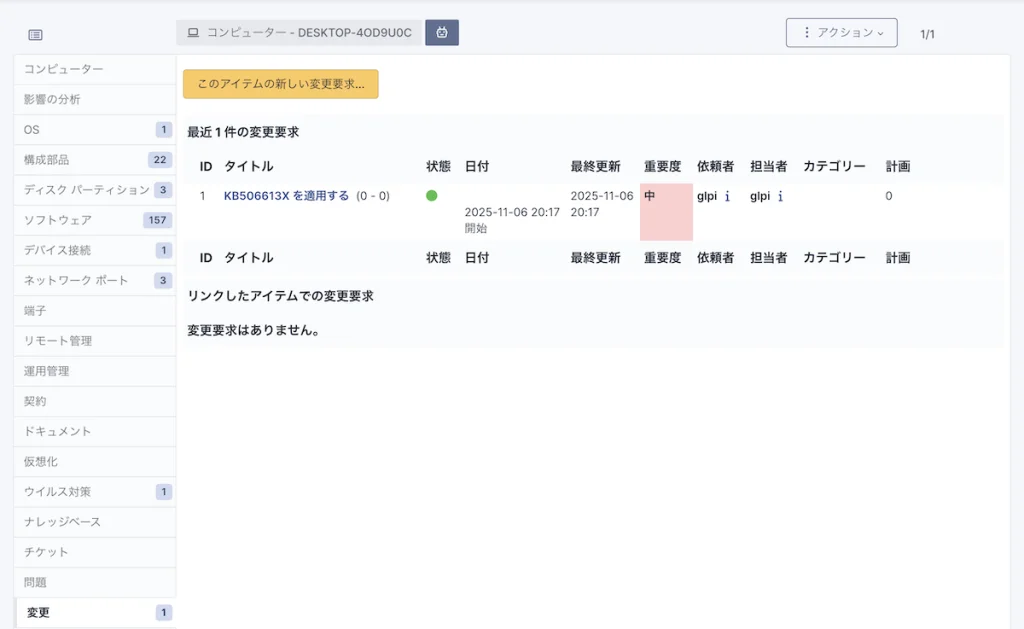Open 問題 tab

pyautogui.click(x=95, y=582)
